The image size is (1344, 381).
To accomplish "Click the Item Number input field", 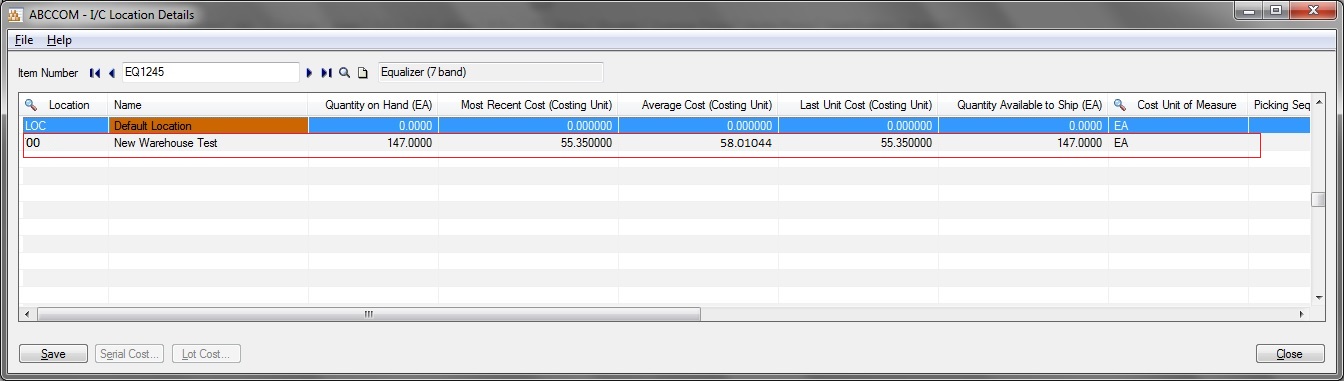I will coord(210,72).
